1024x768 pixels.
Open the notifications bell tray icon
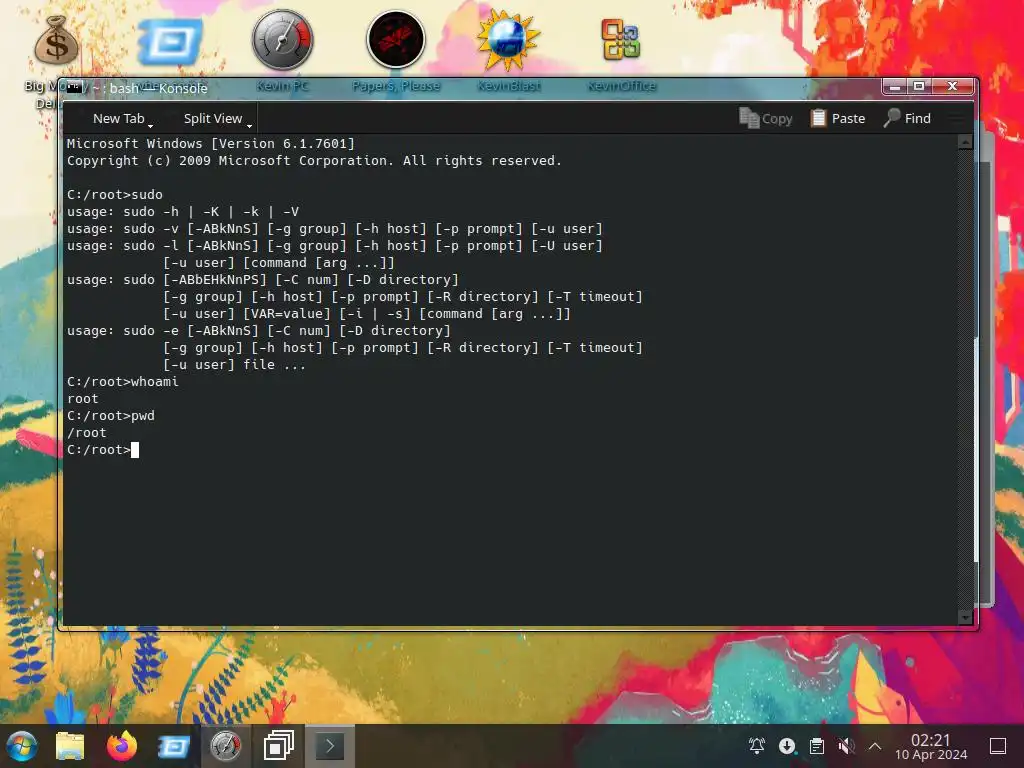point(757,746)
